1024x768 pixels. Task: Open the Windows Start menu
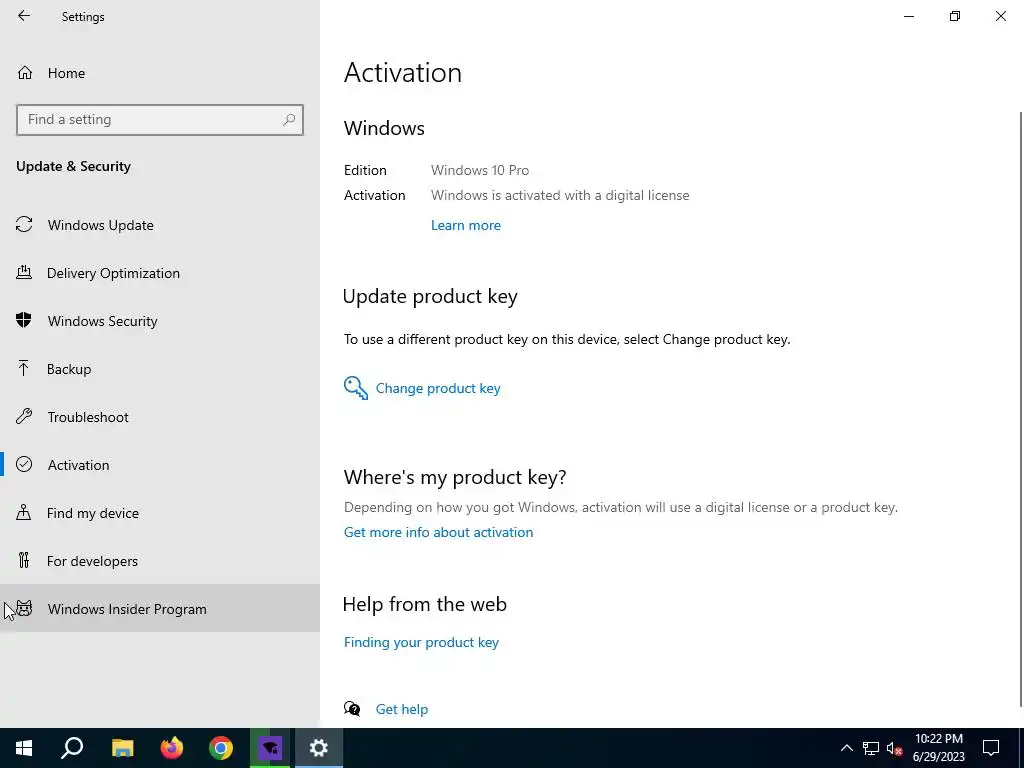coord(24,748)
